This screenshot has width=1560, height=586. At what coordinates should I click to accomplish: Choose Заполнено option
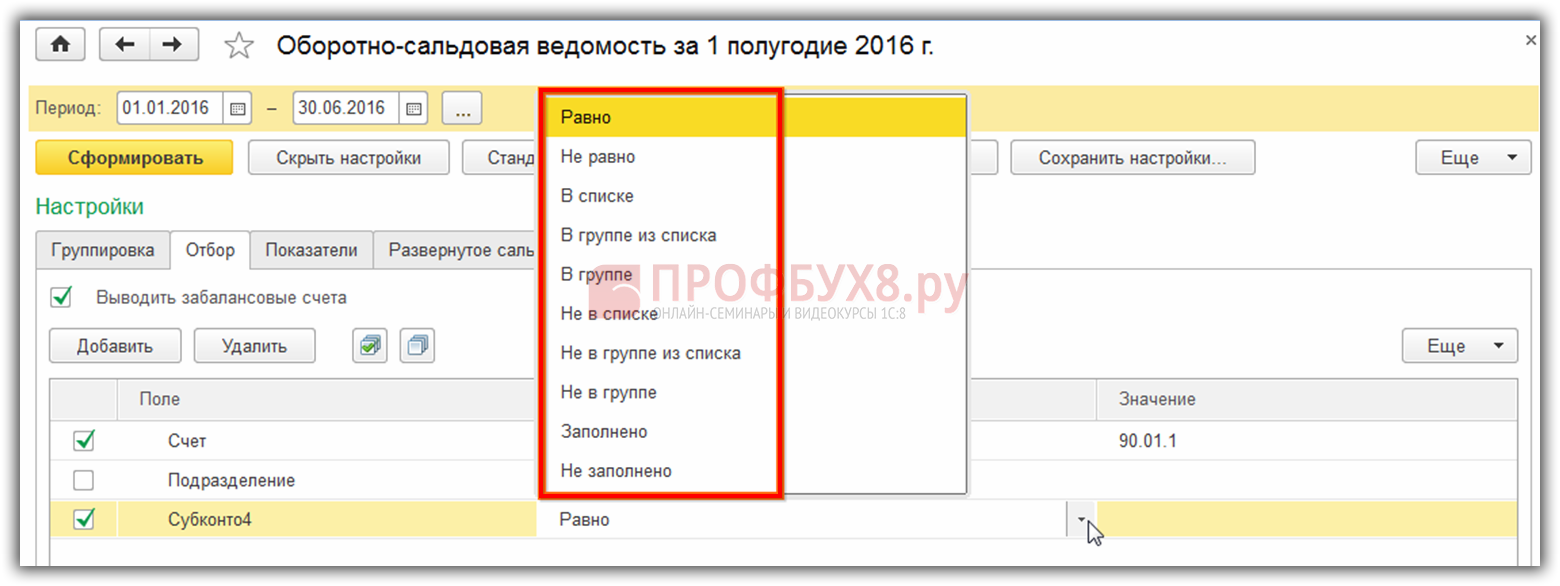(756, 432)
